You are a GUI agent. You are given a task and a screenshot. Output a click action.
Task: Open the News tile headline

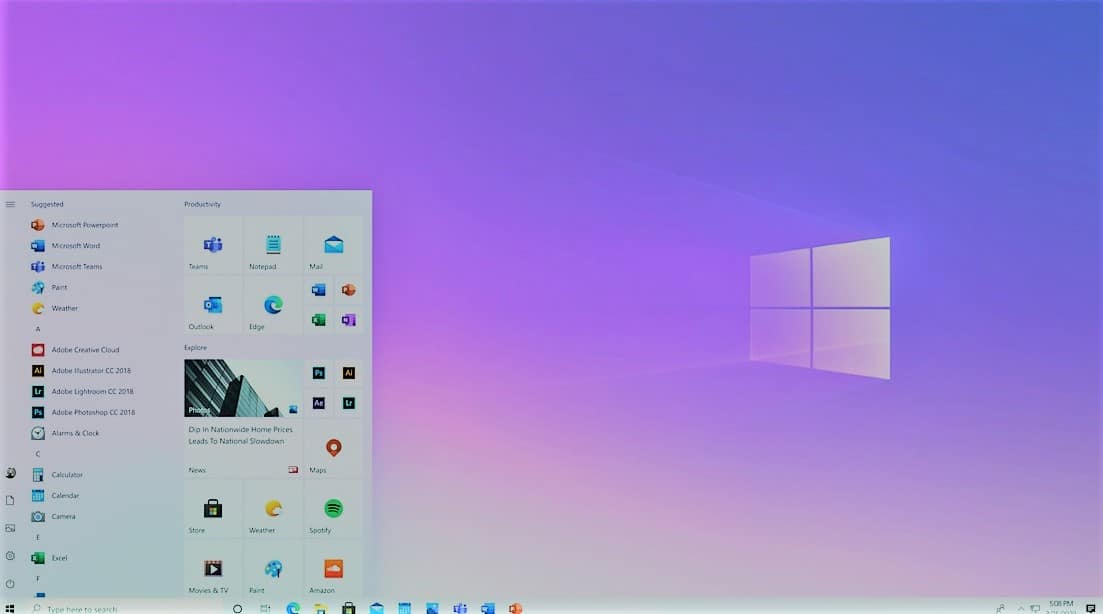[241, 435]
